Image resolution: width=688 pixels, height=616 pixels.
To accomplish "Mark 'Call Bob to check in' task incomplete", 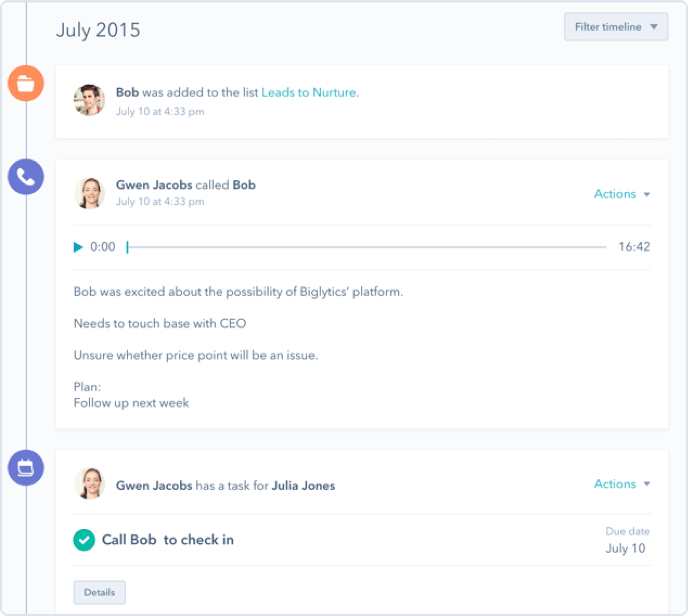I will pyautogui.click(x=84, y=540).
